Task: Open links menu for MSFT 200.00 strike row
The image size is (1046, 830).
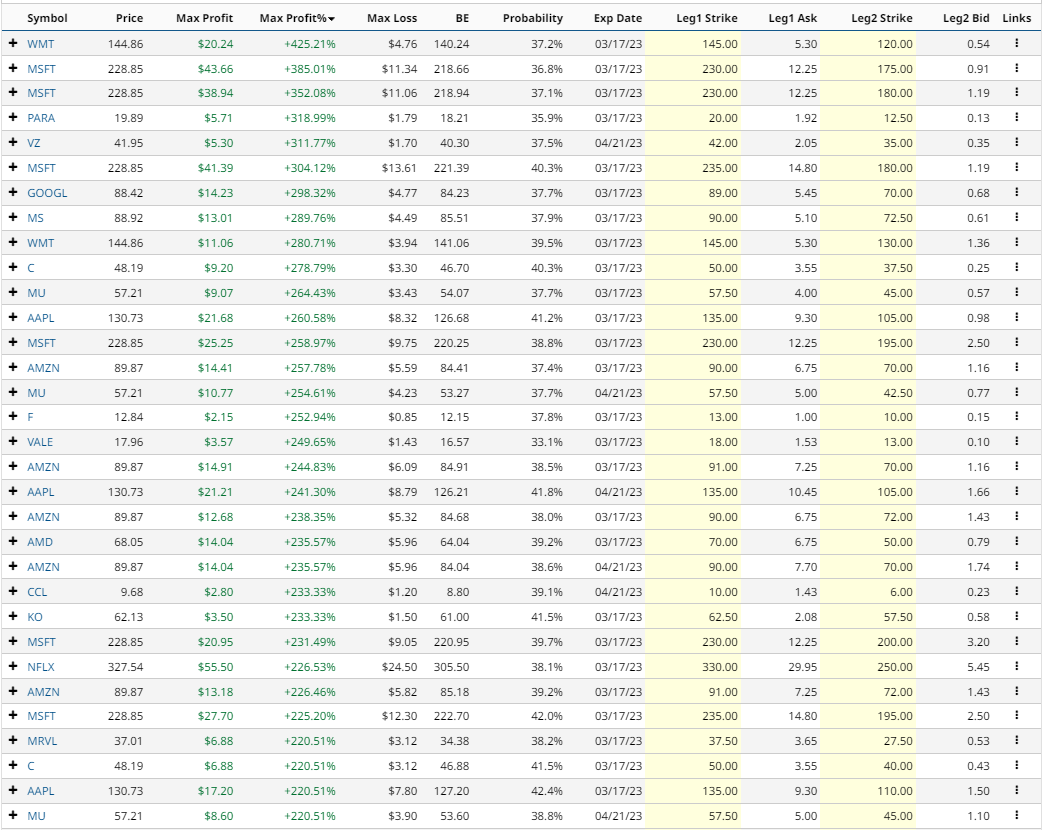Action: [x=1017, y=641]
